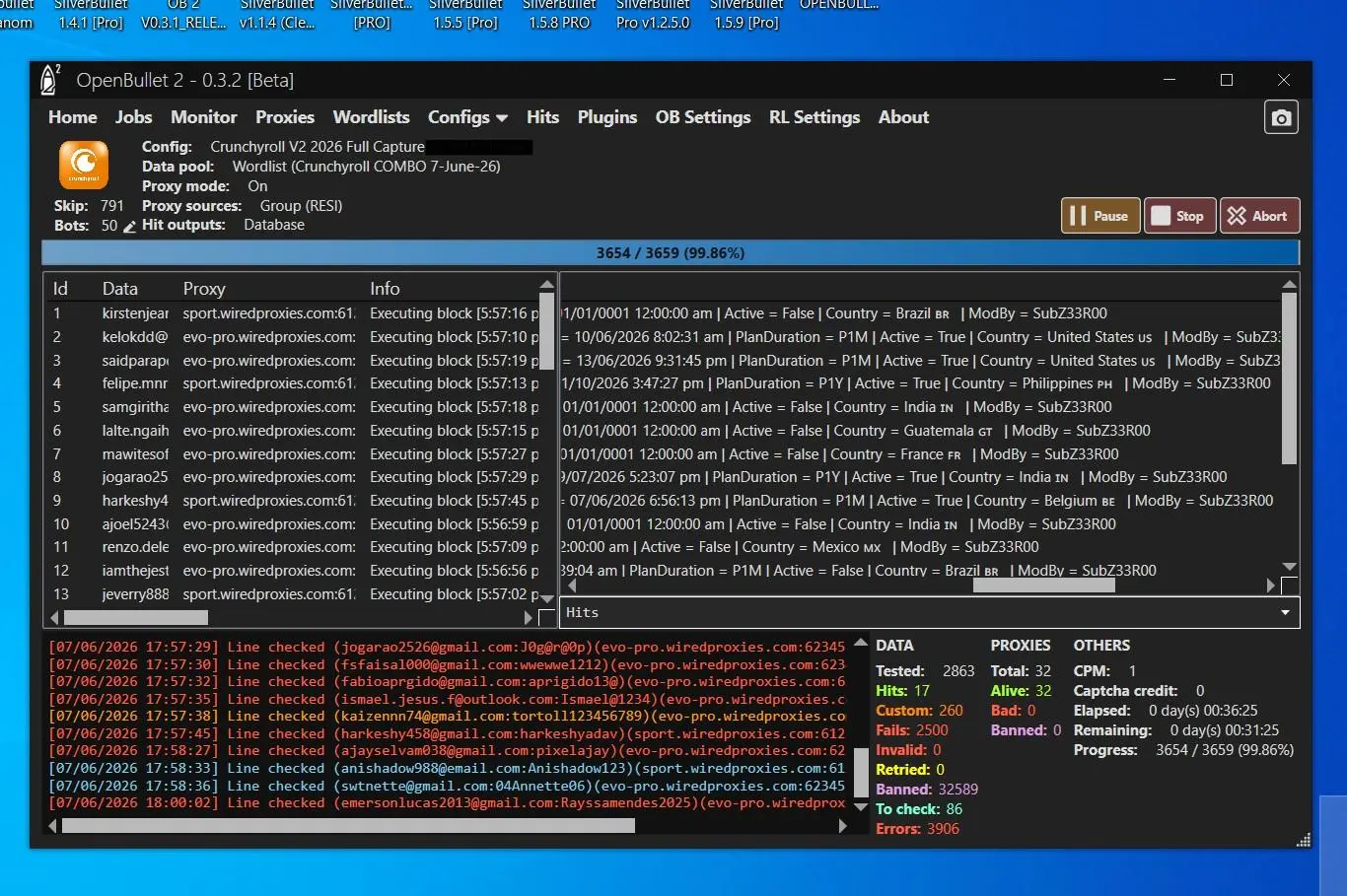Open RL Settings
The width and height of the screenshot is (1347, 896).
815,117
